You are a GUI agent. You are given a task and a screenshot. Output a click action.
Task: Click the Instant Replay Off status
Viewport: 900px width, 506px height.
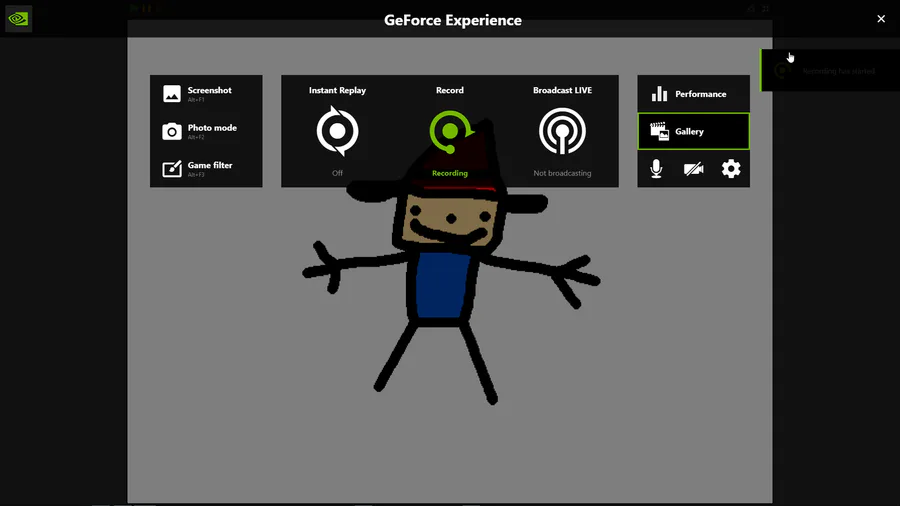[337, 173]
